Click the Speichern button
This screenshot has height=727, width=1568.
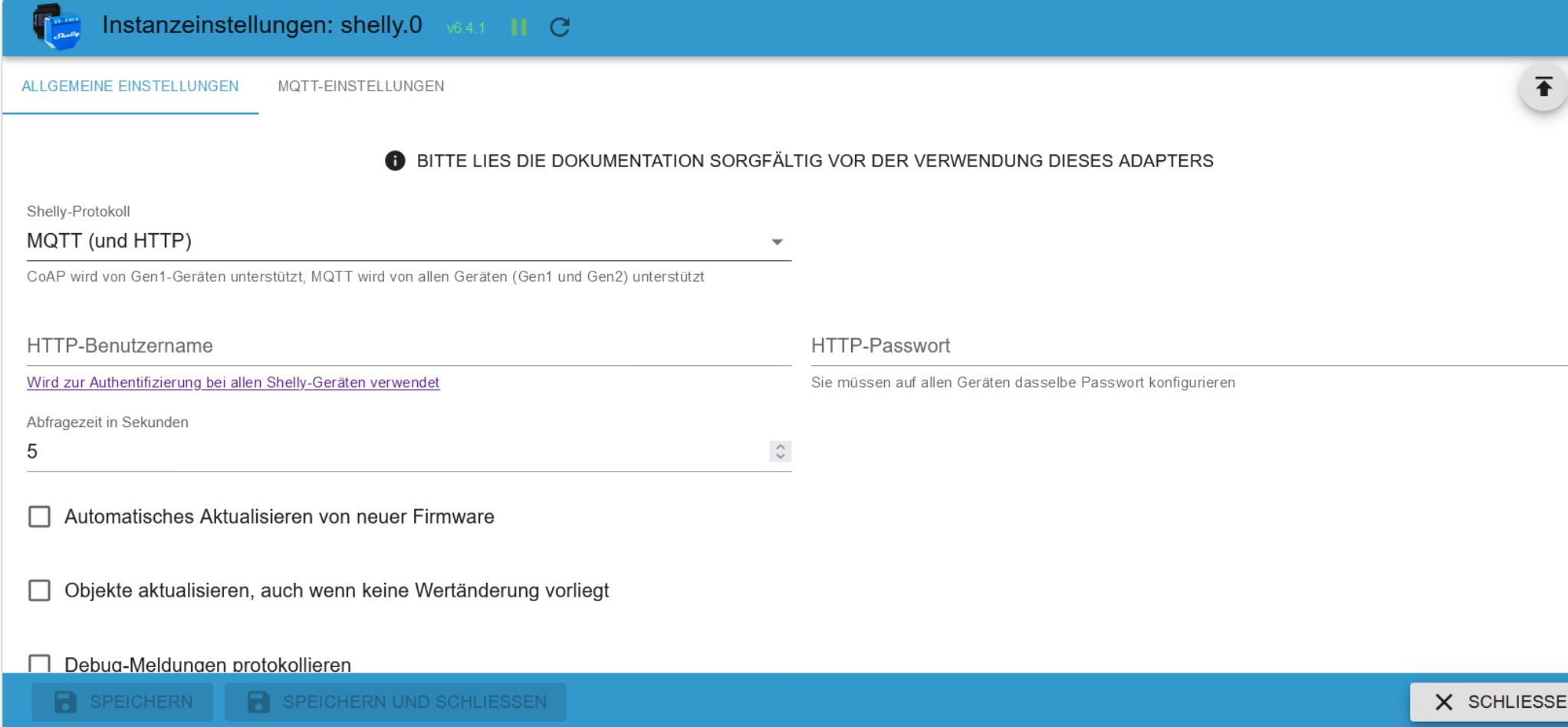[123, 702]
